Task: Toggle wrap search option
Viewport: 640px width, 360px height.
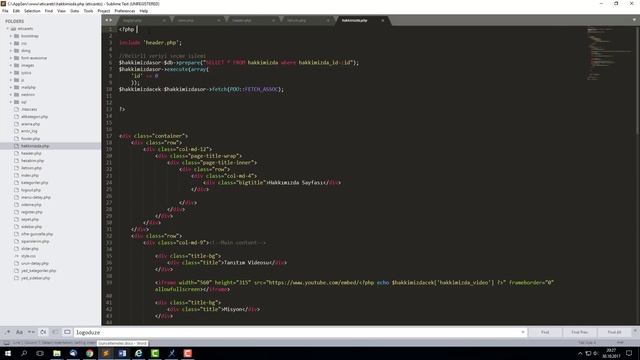Action: click(x=43, y=332)
